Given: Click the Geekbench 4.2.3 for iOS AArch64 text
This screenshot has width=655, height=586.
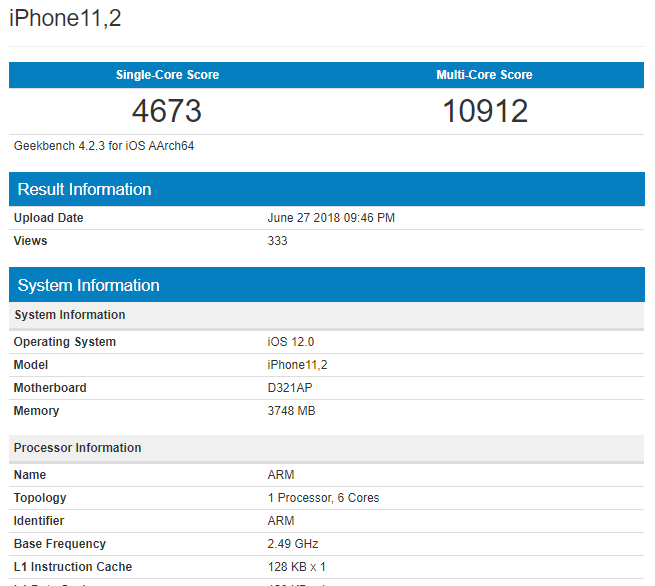Looking at the screenshot, I should [x=104, y=146].
